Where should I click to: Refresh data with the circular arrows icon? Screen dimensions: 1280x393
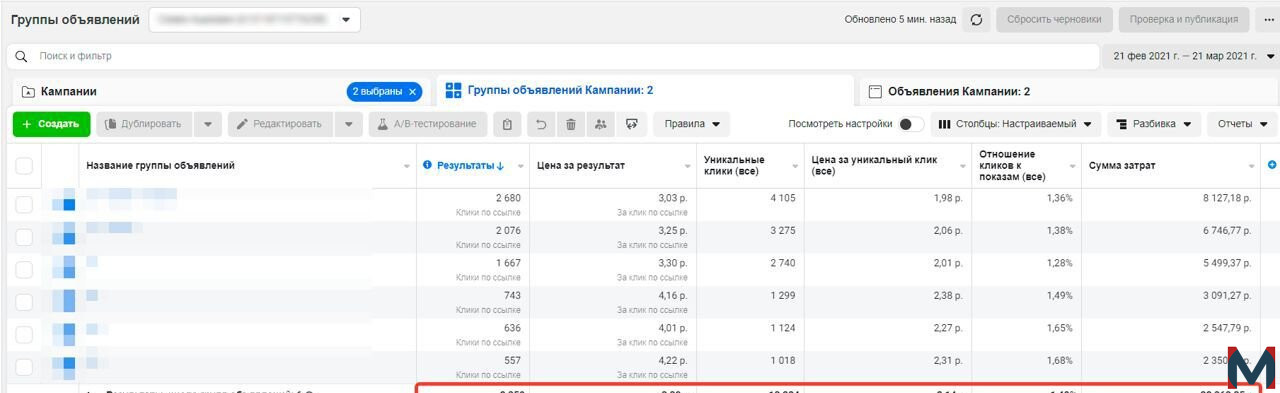[976, 19]
